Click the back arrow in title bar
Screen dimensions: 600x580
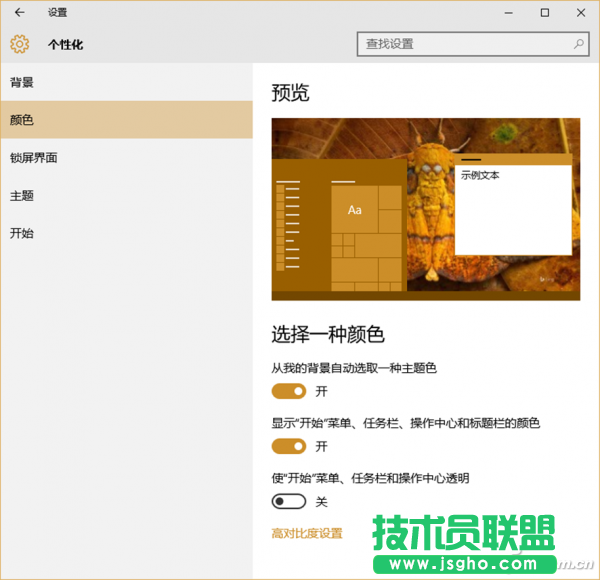(19, 13)
